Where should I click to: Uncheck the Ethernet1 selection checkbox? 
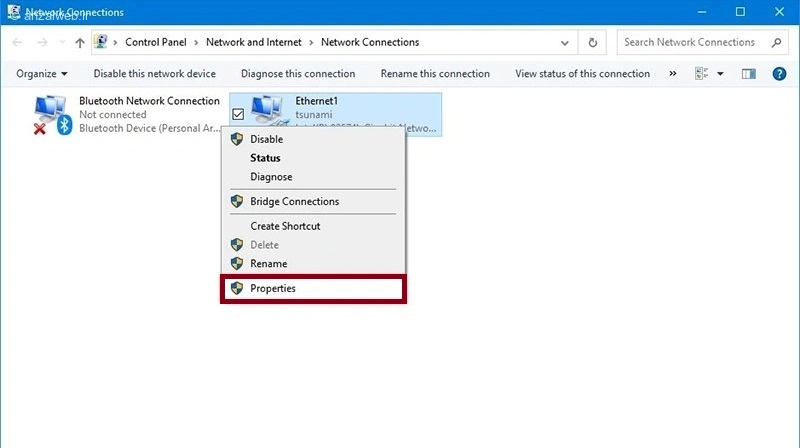pos(238,114)
